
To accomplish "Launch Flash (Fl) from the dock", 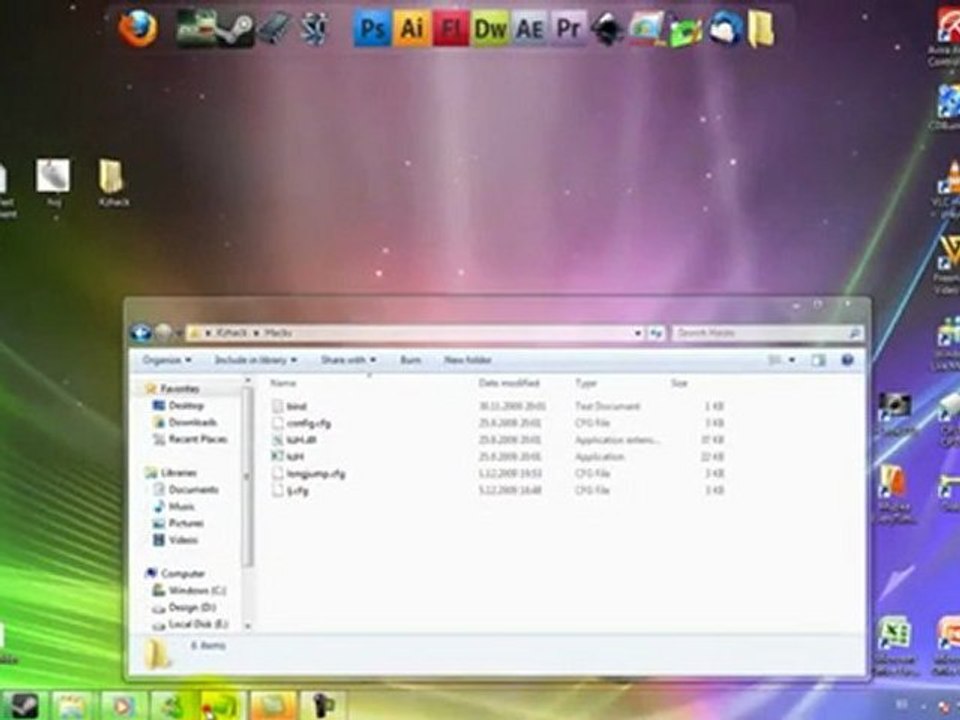I will (451, 29).
